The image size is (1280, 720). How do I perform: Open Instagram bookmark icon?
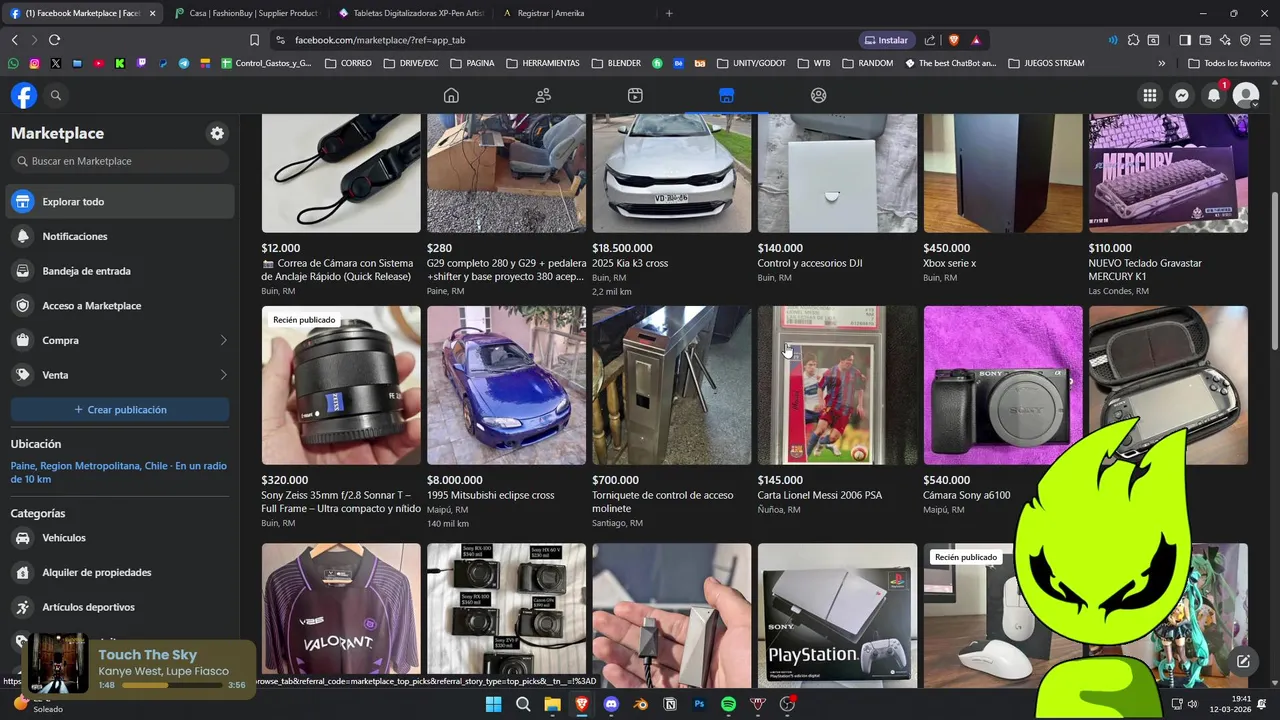point(34,63)
